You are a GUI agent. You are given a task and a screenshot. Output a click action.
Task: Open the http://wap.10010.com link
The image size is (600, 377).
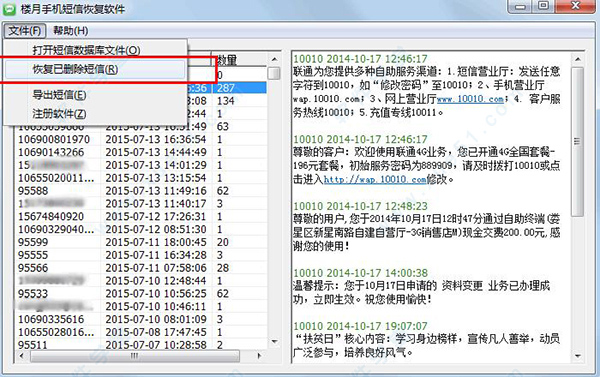click(375, 179)
